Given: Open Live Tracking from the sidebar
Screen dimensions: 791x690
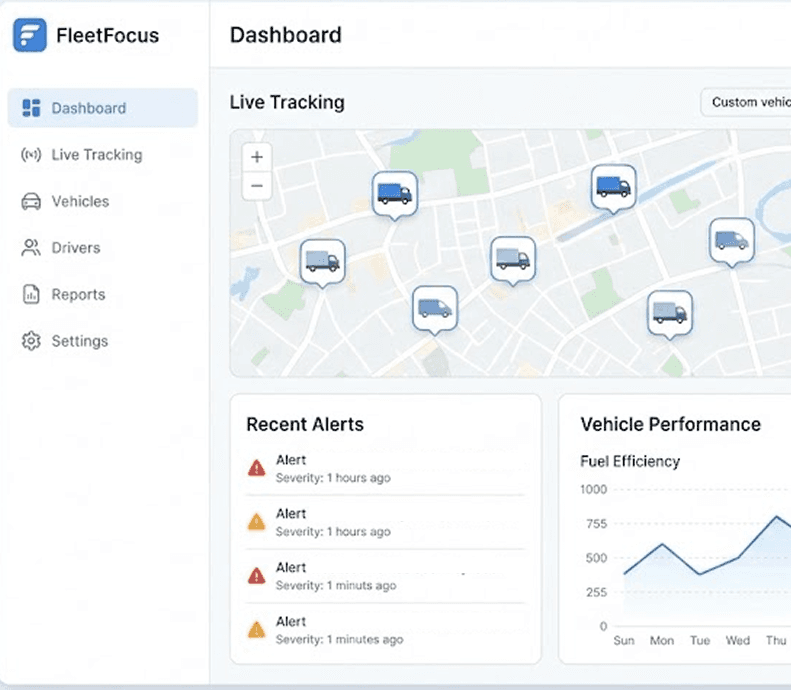Looking at the screenshot, I should pos(96,155).
